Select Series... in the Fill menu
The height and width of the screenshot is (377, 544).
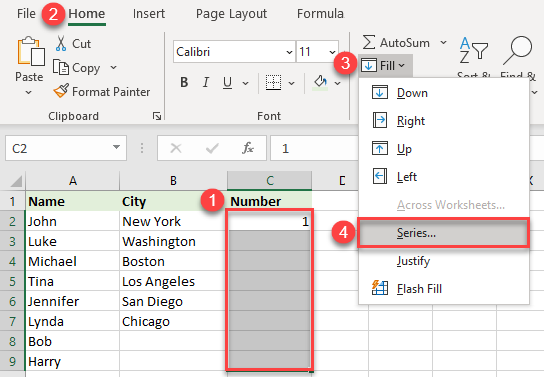443,233
